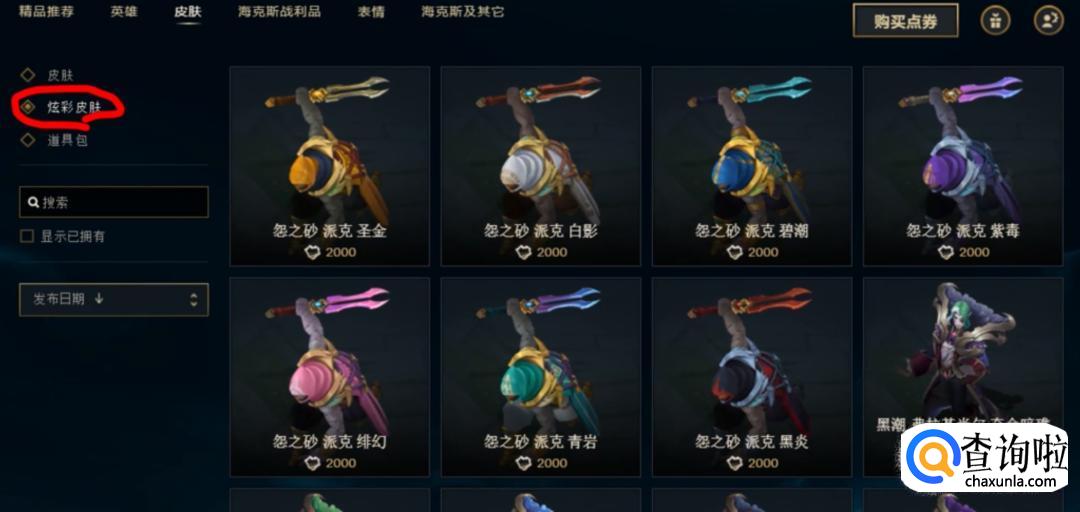
Task: Open the account profile icon at top right
Action: 1048,21
